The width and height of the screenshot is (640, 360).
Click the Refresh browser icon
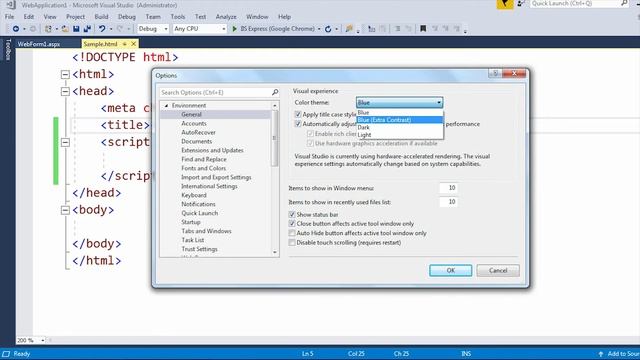pos(328,29)
